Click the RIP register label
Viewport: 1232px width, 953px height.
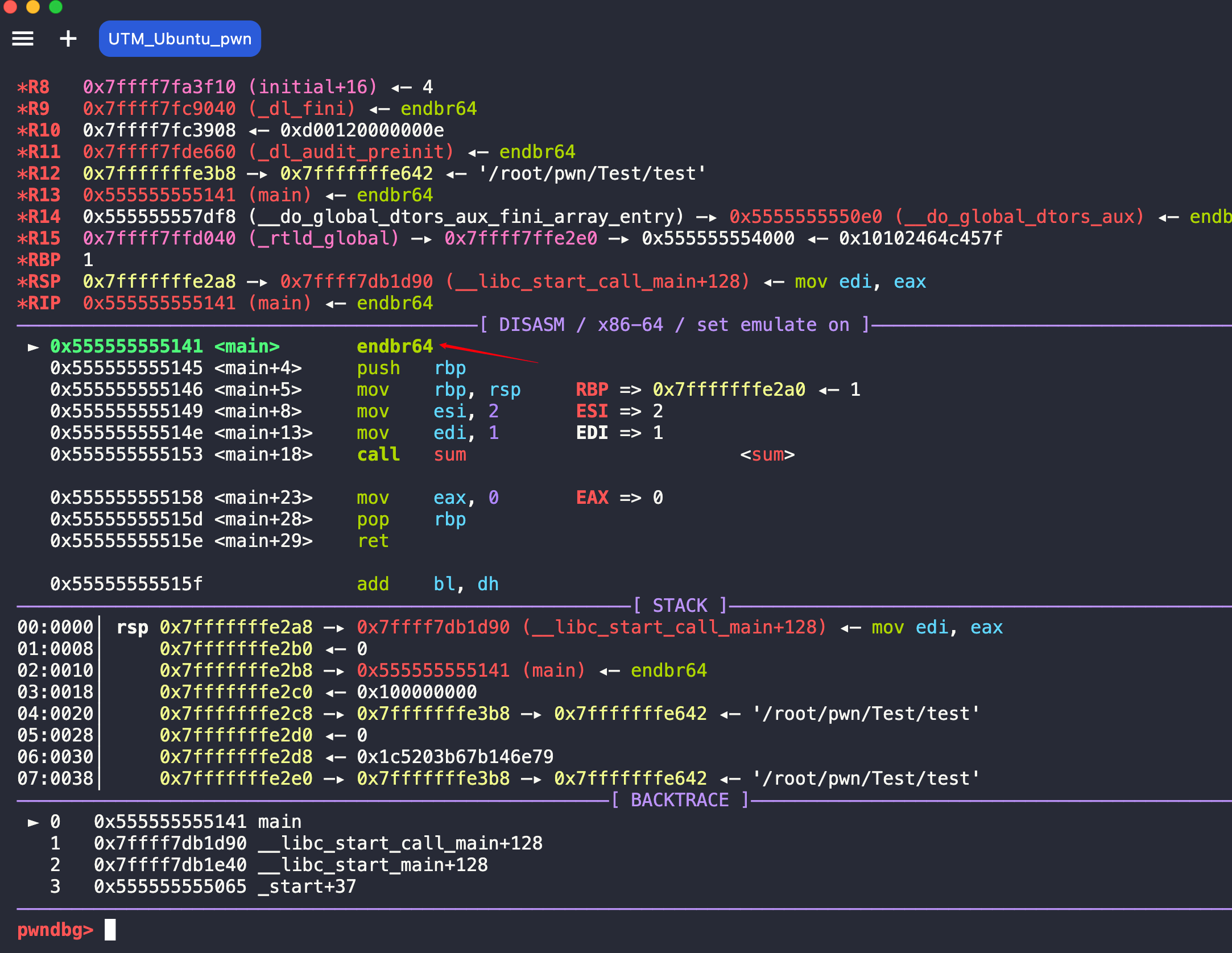pos(39,303)
